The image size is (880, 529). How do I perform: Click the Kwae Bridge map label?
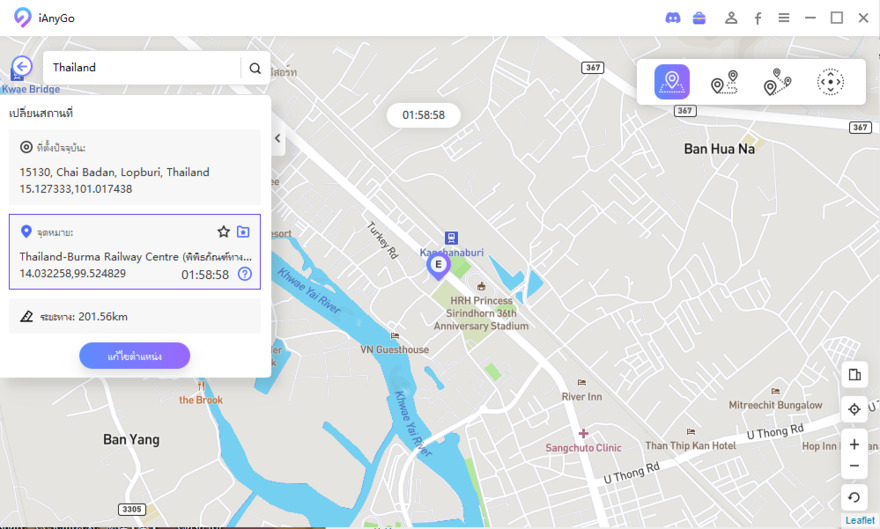[31, 89]
